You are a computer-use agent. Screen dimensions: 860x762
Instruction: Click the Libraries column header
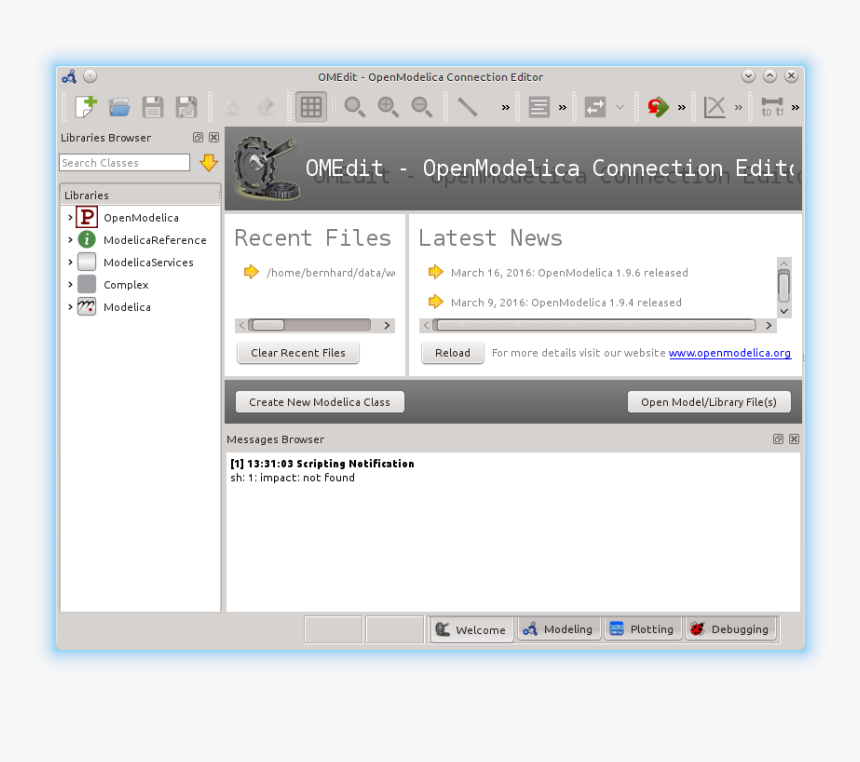140,195
